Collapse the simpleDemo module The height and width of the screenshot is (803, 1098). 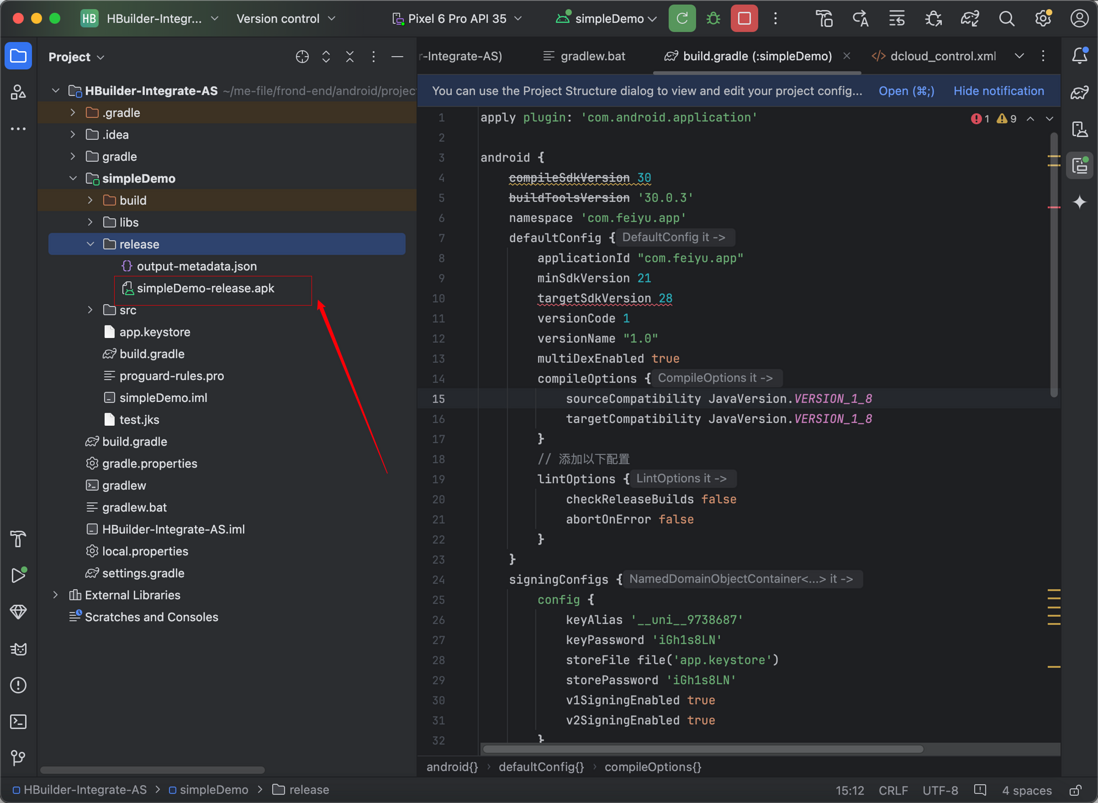(73, 179)
